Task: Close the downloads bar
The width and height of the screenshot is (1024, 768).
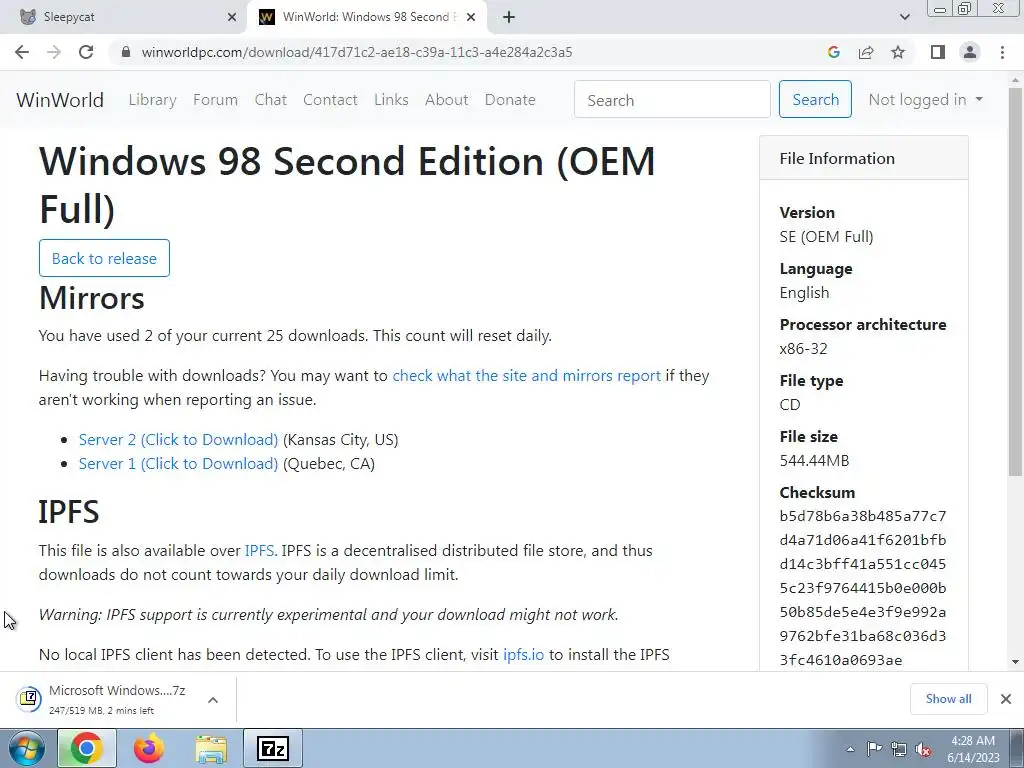Action: coord(1006,699)
